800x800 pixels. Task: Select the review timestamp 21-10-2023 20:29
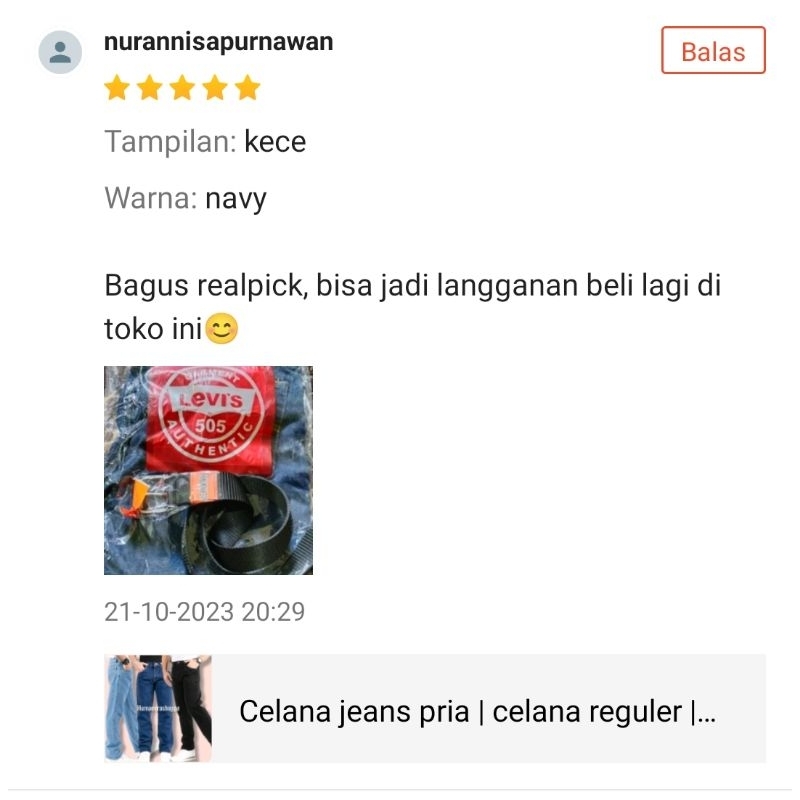[205, 611]
